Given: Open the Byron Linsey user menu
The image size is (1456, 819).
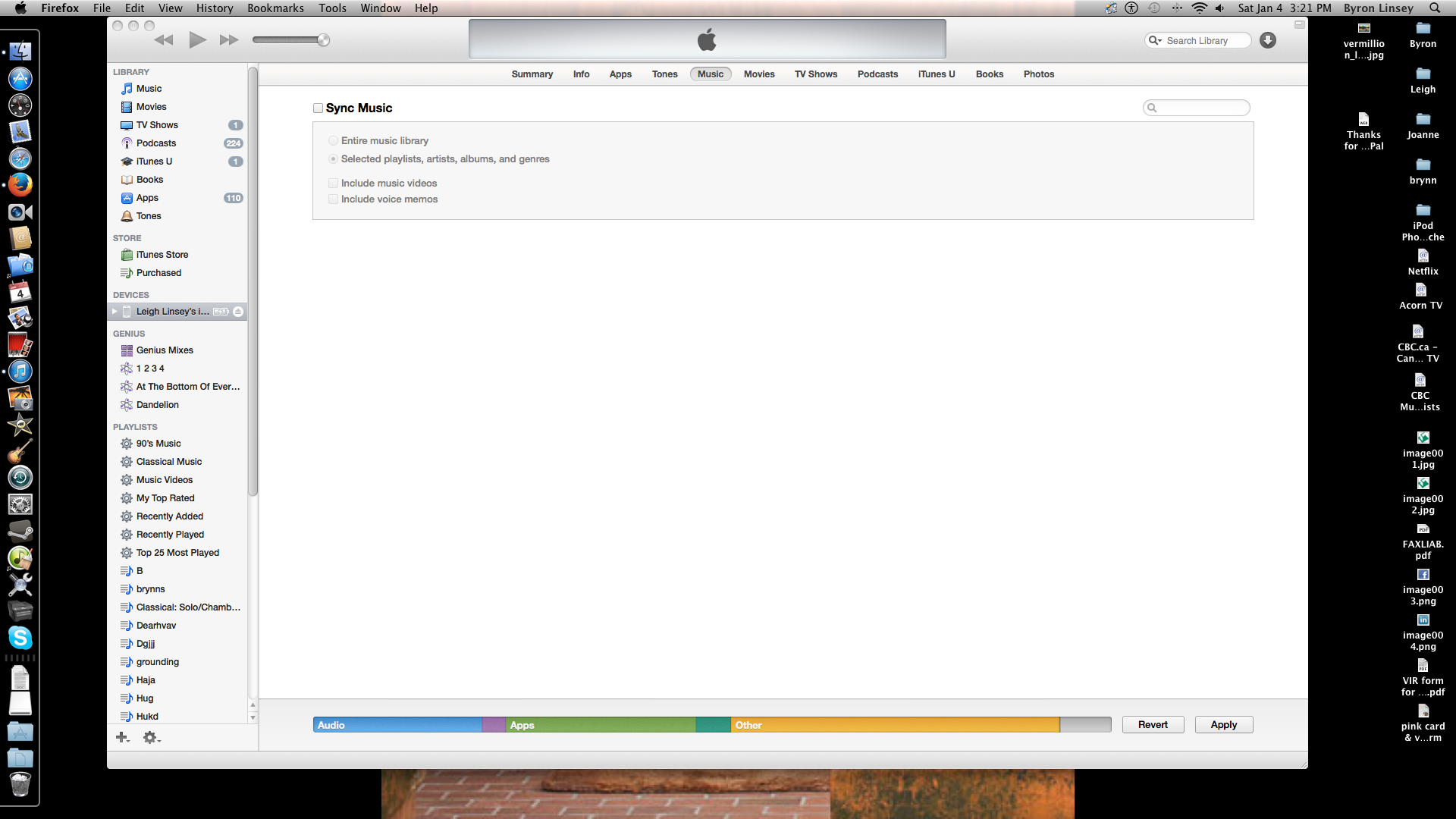Looking at the screenshot, I should (1378, 8).
